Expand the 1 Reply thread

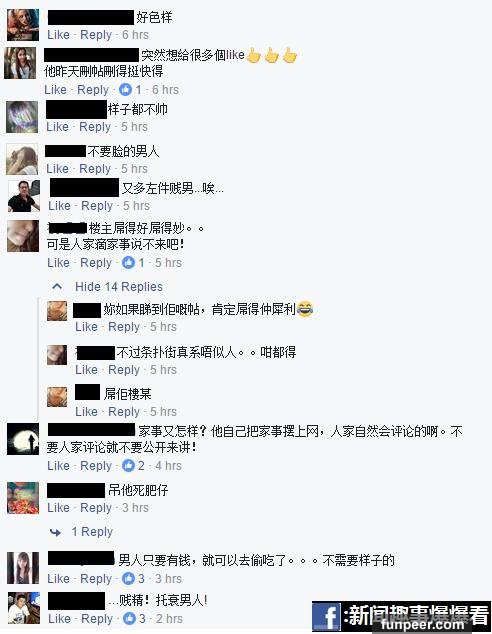92,532
